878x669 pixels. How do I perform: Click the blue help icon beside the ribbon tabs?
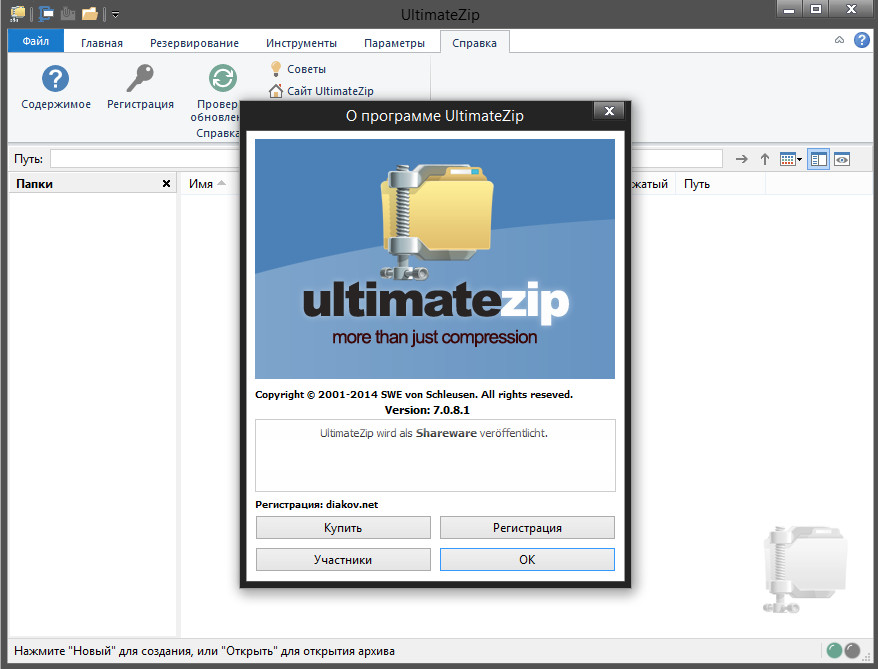point(862,40)
